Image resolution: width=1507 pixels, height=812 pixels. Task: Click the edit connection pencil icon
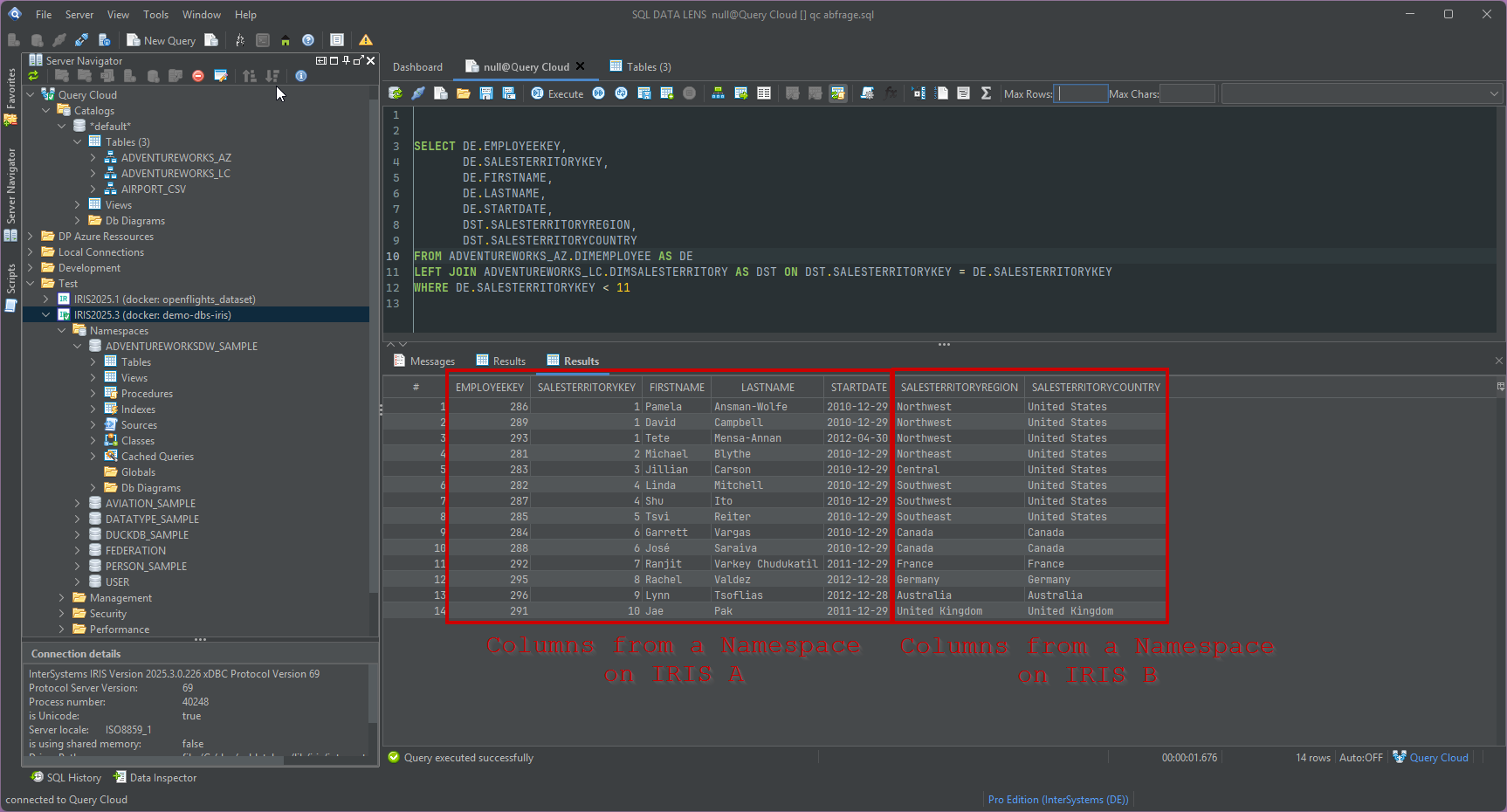pyautogui.click(x=220, y=76)
